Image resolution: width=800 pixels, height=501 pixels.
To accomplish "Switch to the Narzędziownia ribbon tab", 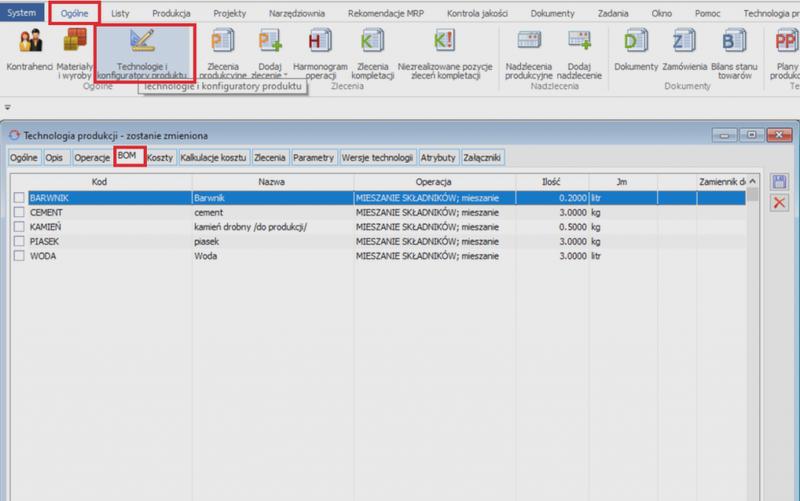I will pos(297,13).
